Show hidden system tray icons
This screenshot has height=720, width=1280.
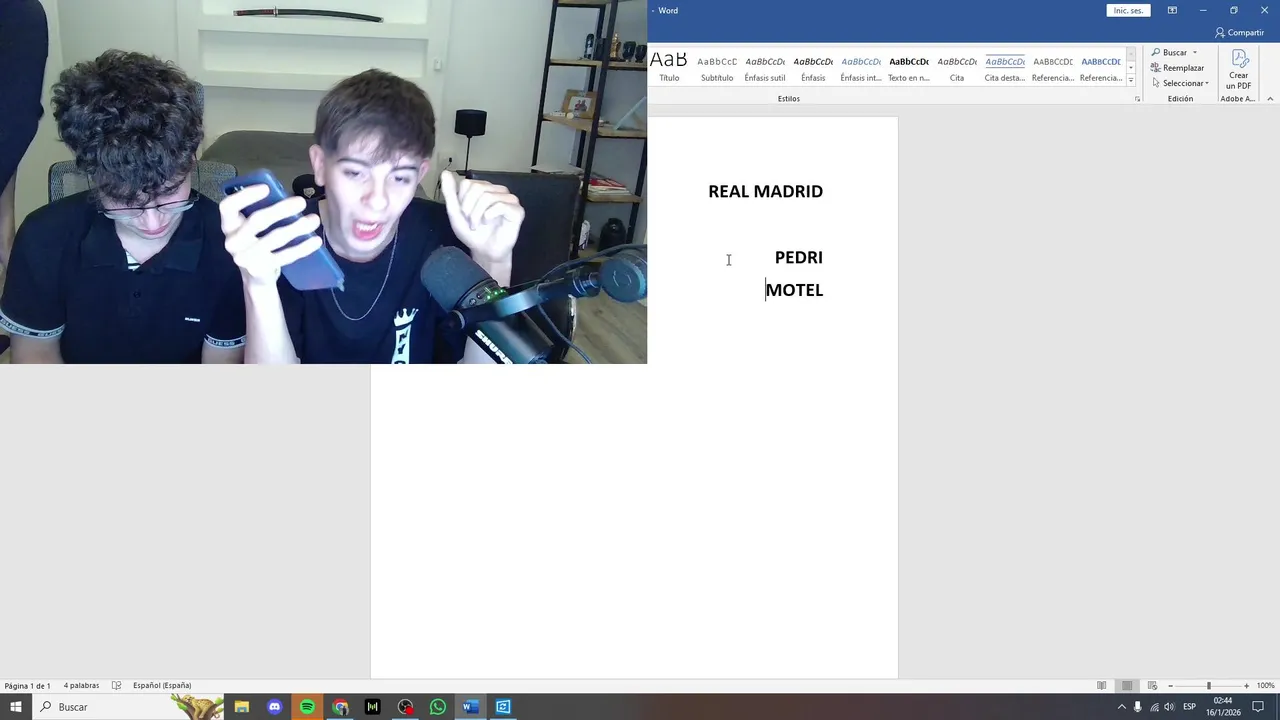1121,707
